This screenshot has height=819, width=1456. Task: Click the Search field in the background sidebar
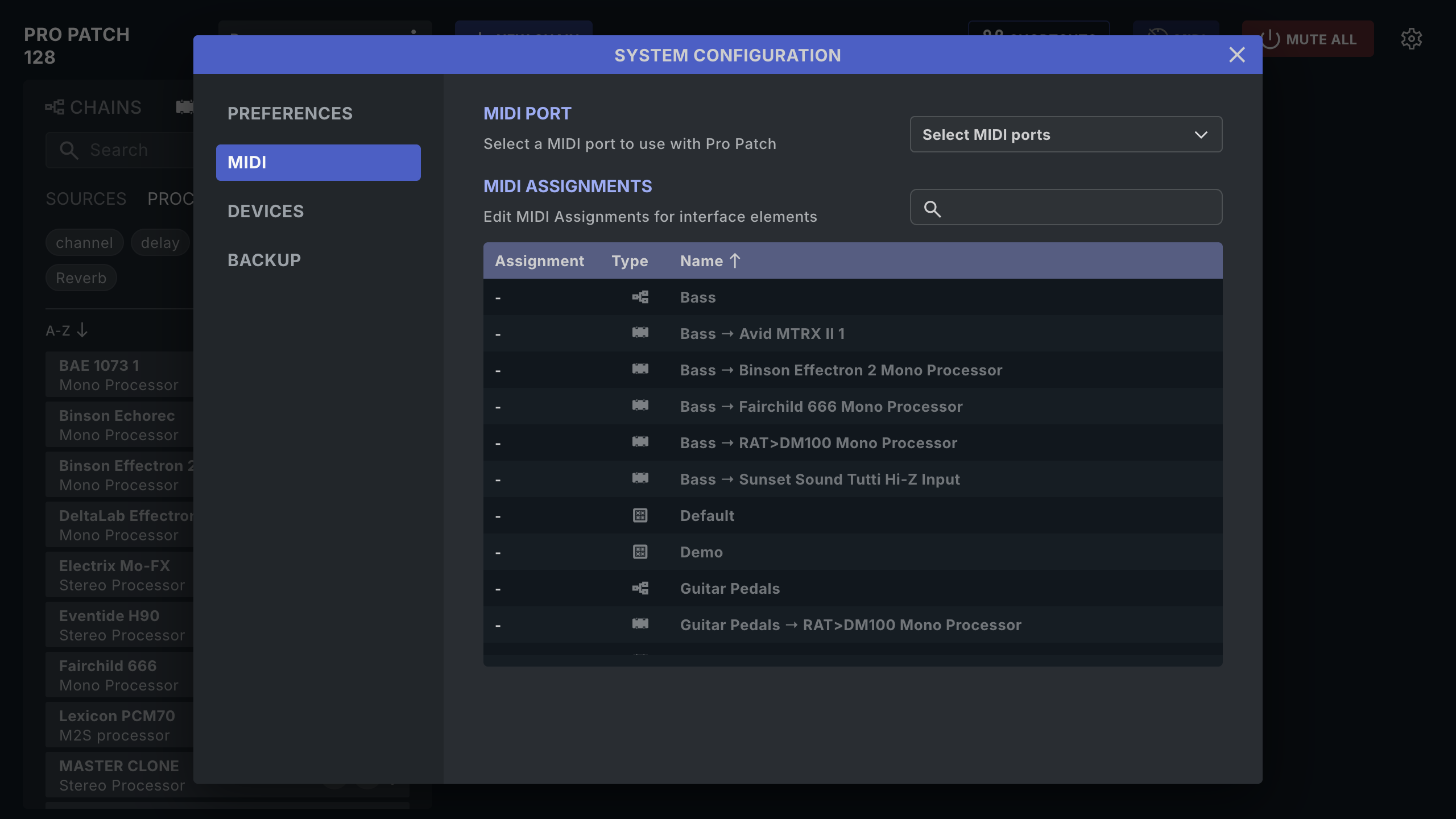(119, 150)
